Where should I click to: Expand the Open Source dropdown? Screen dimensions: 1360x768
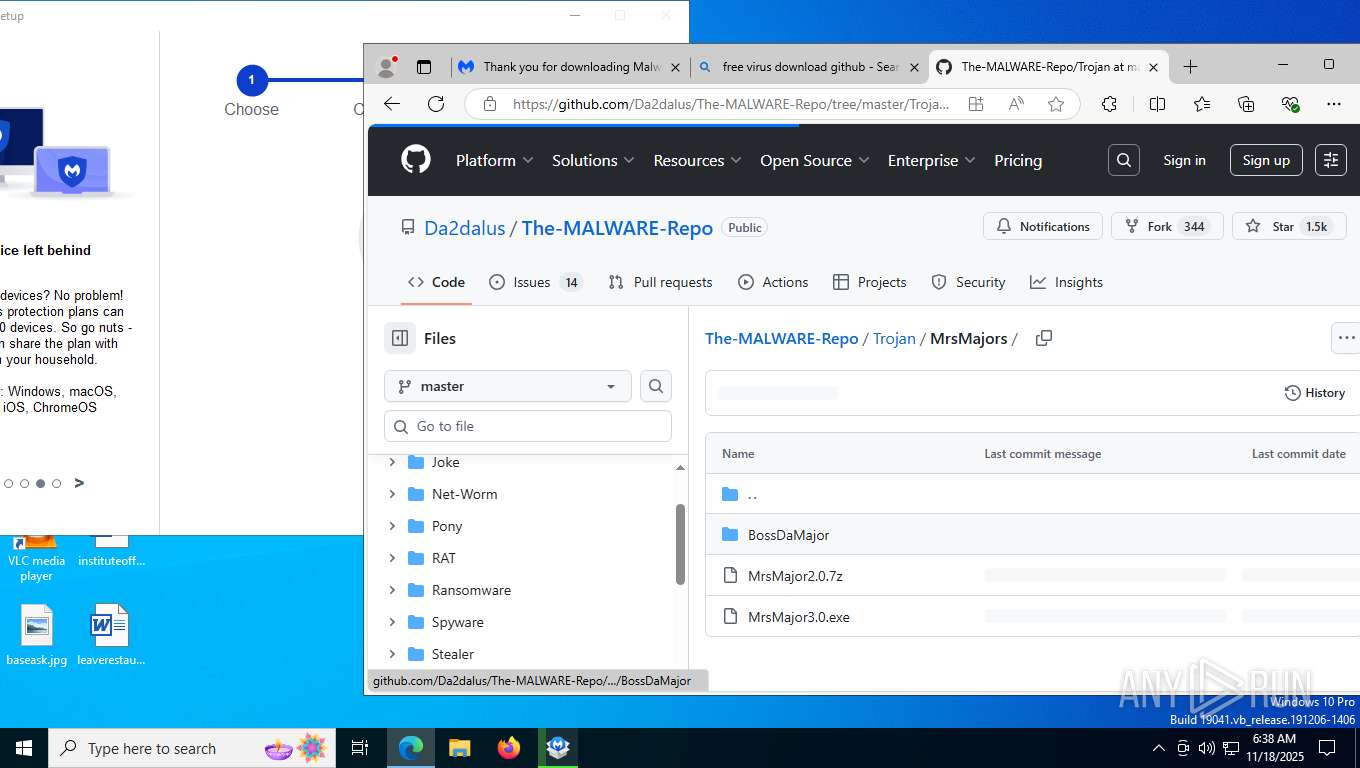click(815, 160)
